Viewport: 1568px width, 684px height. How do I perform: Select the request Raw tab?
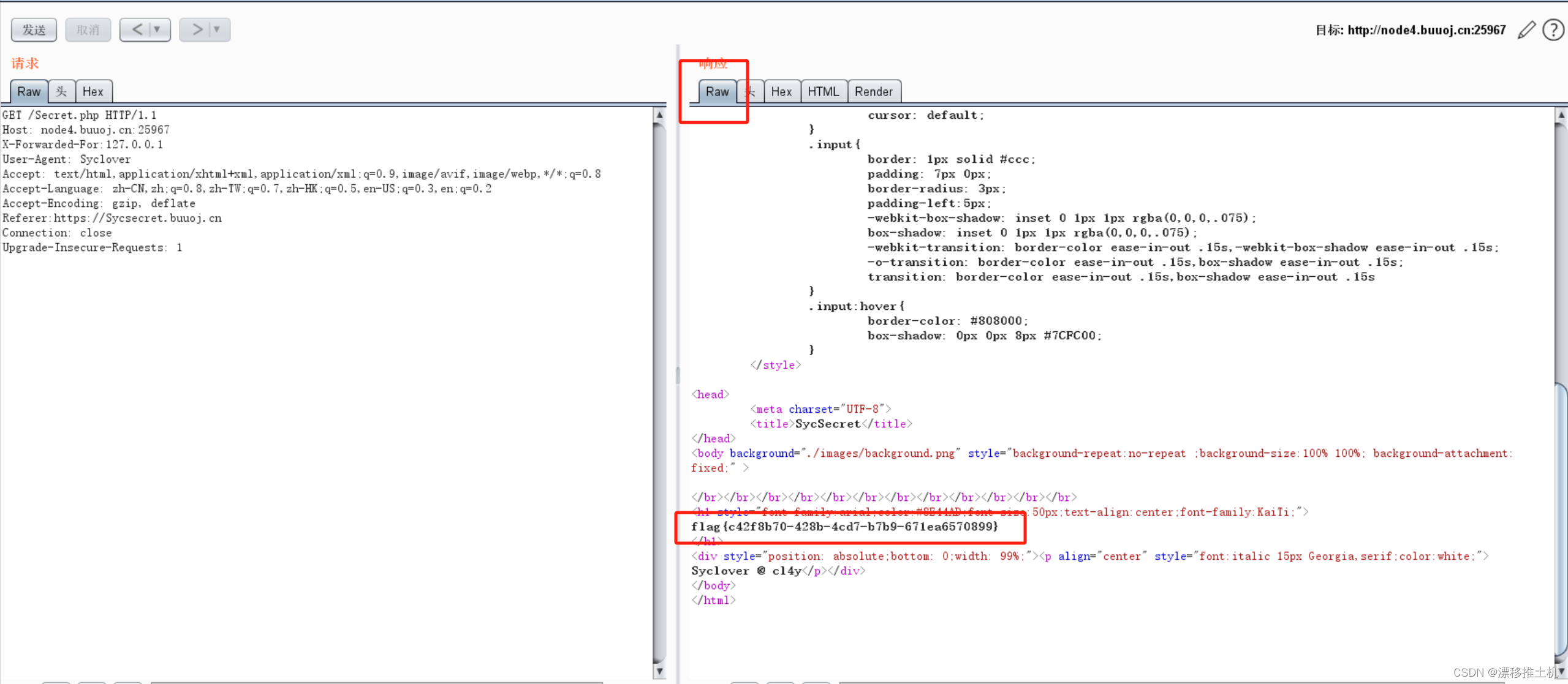point(29,91)
